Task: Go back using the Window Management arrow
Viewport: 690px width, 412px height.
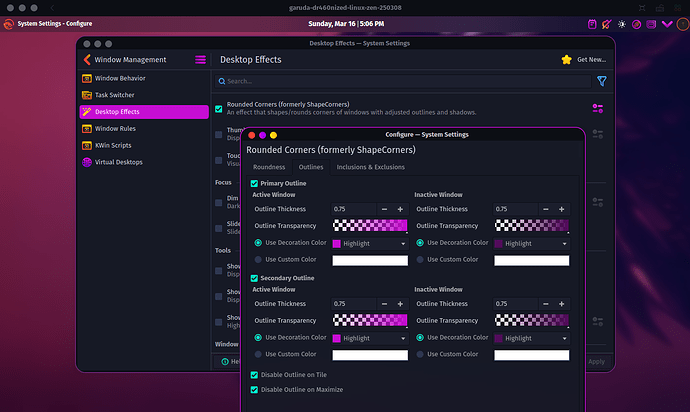Action: coord(87,59)
